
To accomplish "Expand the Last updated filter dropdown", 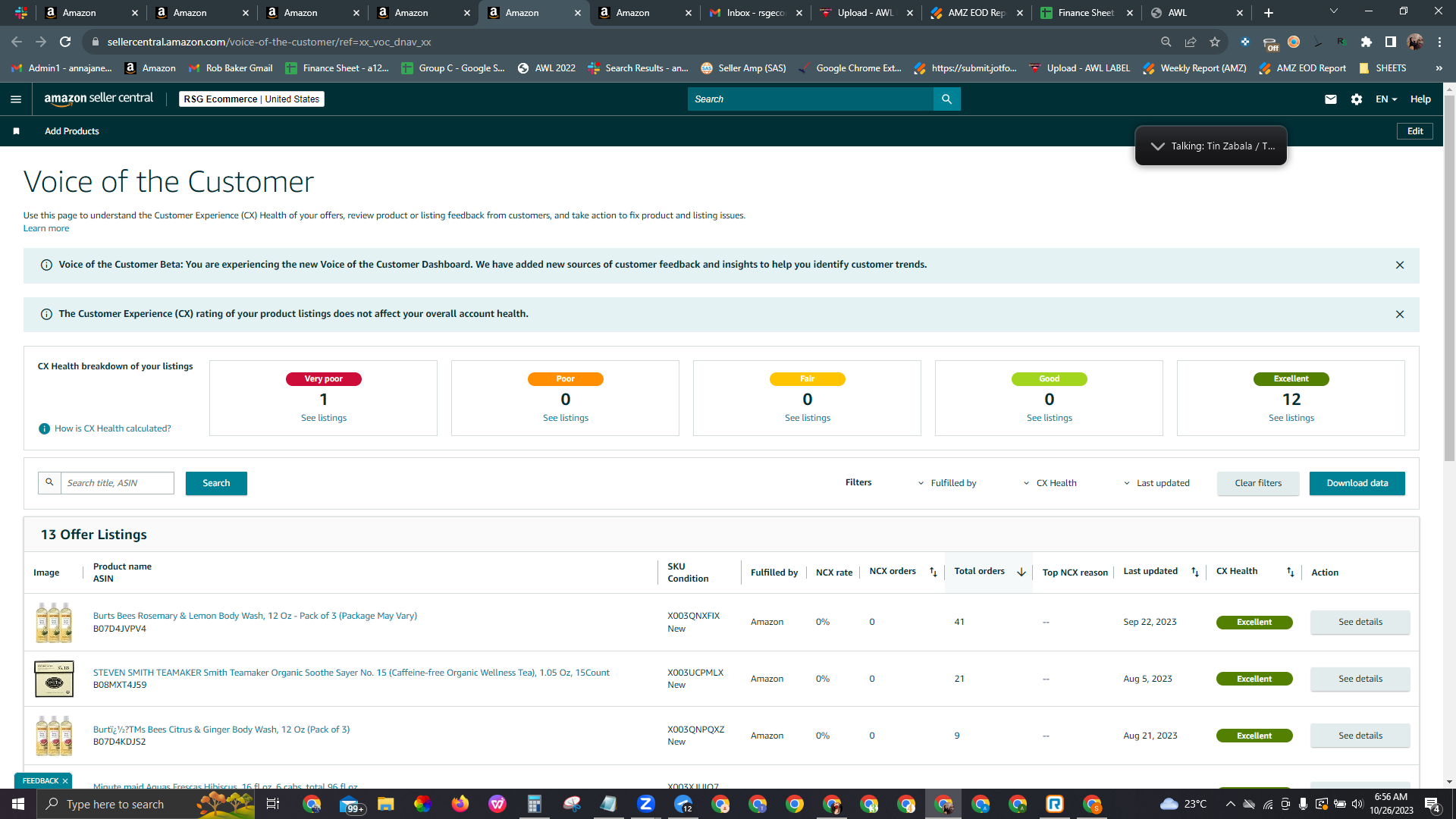I will pyautogui.click(x=1156, y=484).
